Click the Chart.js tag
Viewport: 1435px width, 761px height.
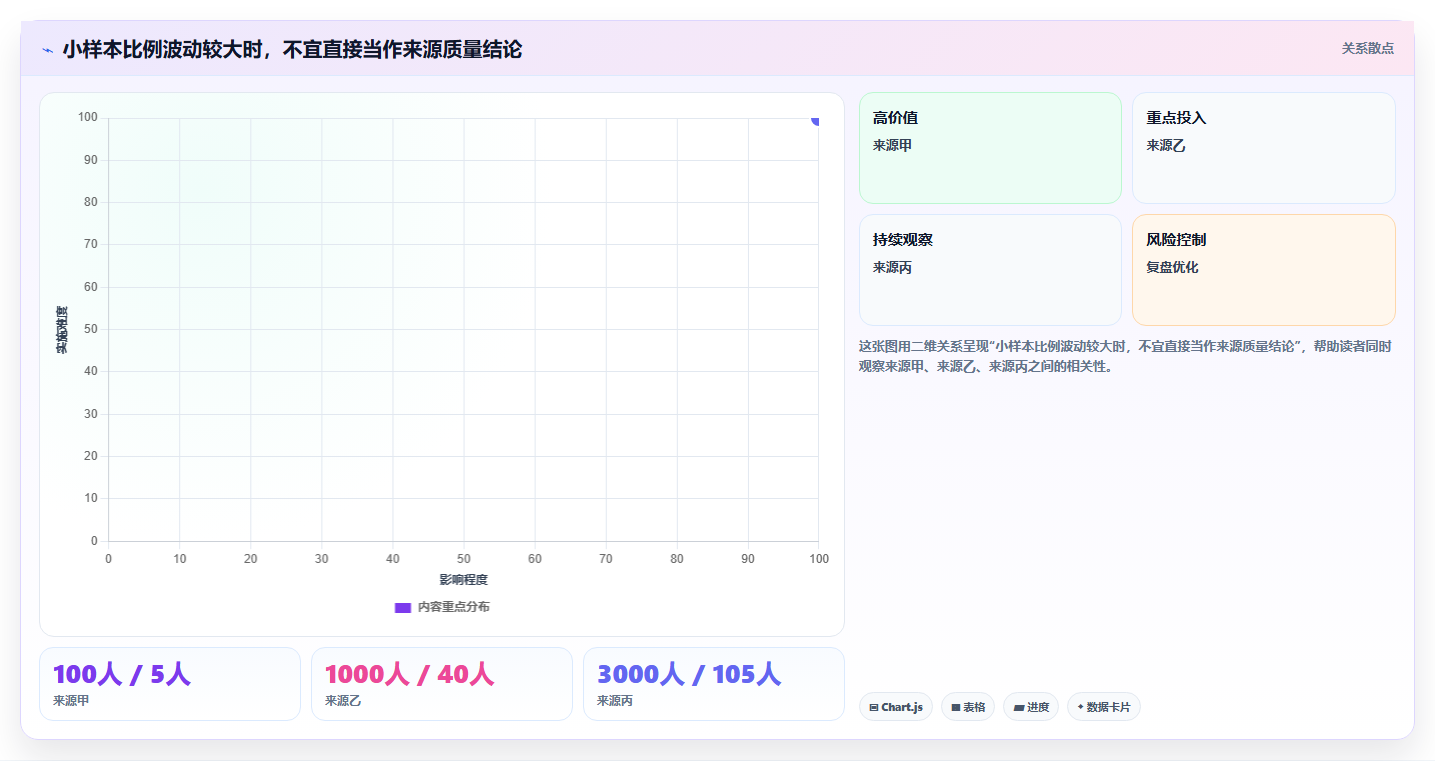[896, 707]
